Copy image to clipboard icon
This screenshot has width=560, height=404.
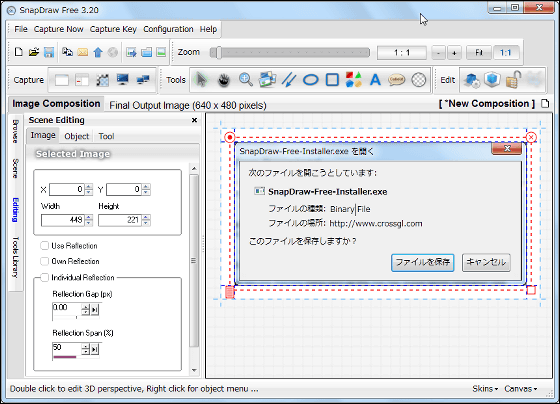point(68,52)
